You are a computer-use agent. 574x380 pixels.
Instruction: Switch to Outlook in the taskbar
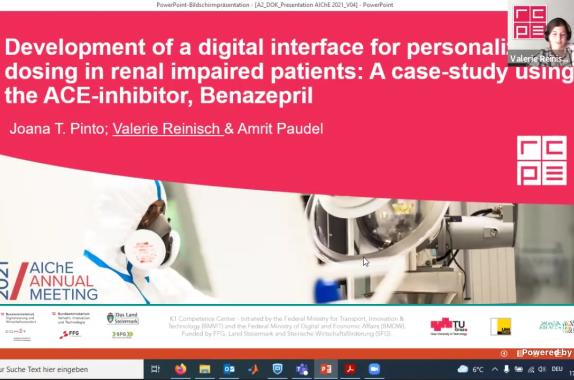(229, 369)
